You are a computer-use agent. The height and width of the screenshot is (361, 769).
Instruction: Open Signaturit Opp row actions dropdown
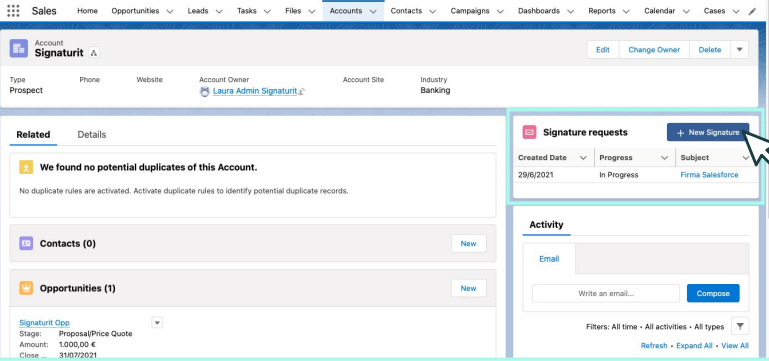(157, 323)
